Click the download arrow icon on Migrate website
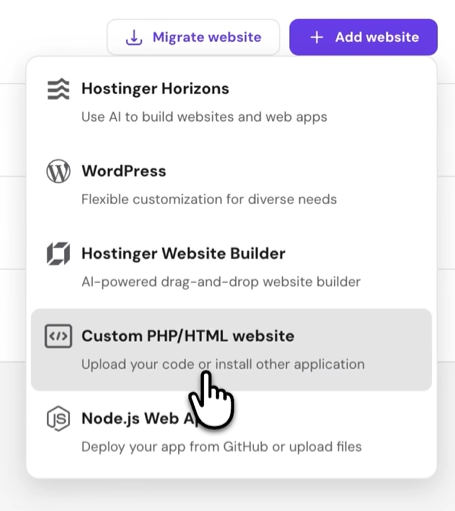The height and width of the screenshot is (511, 455). pos(134,37)
